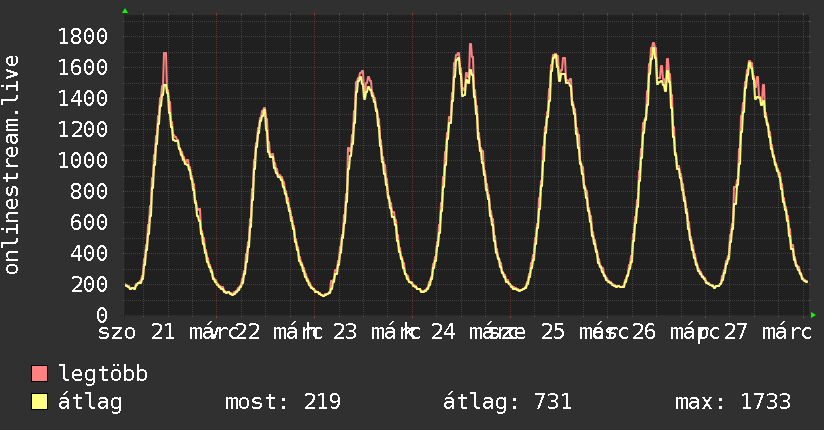Click the átlag: 731 statistic
This screenshot has height=430, width=824.
pos(508,402)
